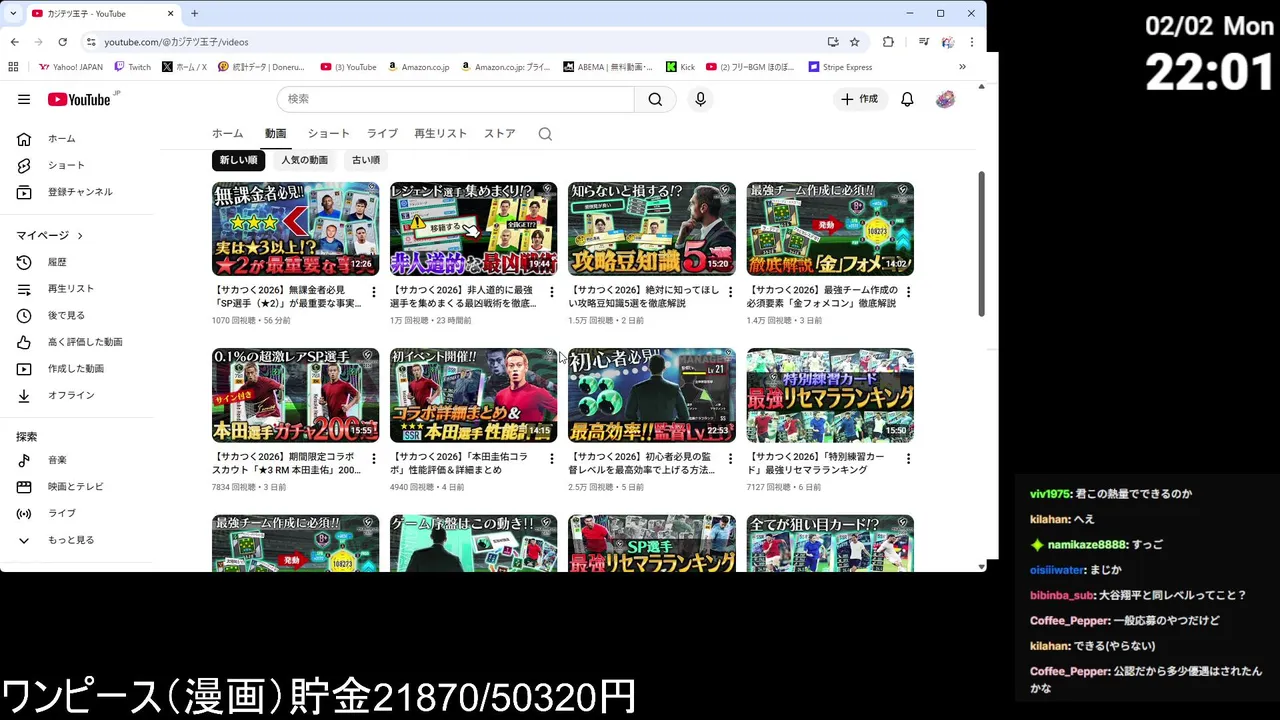Open Chrome extensions puzzle icon

coord(888,42)
